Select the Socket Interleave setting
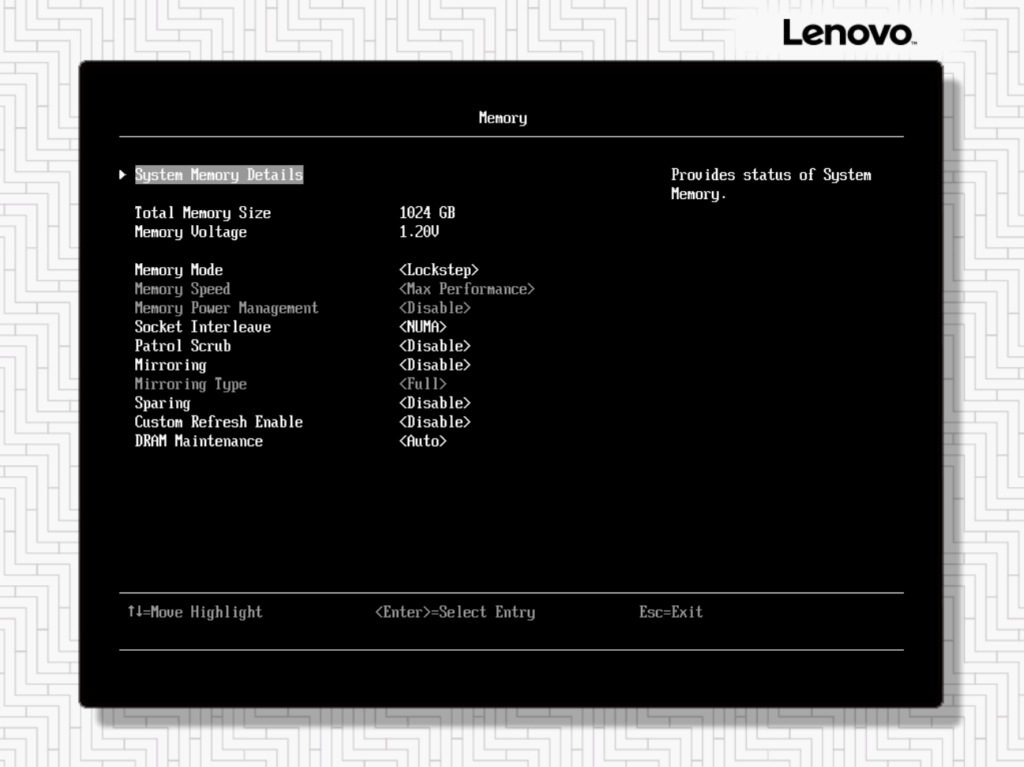Image resolution: width=1024 pixels, height=767 pixels. pos(203,327)
